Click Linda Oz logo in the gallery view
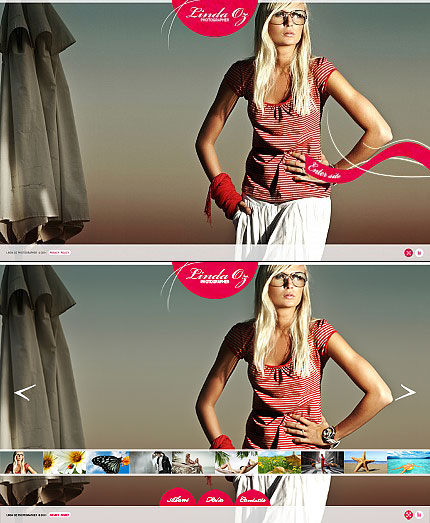Screen dimensions: 430x523 (x=215, y=279)
